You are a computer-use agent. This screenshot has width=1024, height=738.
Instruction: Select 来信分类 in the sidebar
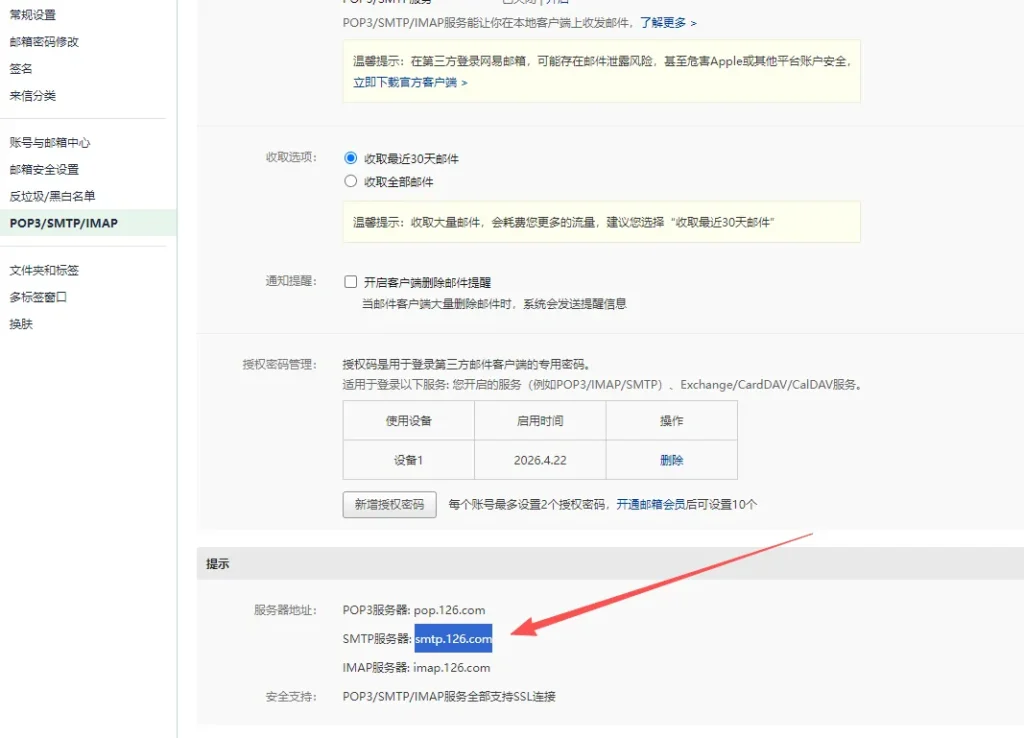pyautogui.click(x=33, y=96)
